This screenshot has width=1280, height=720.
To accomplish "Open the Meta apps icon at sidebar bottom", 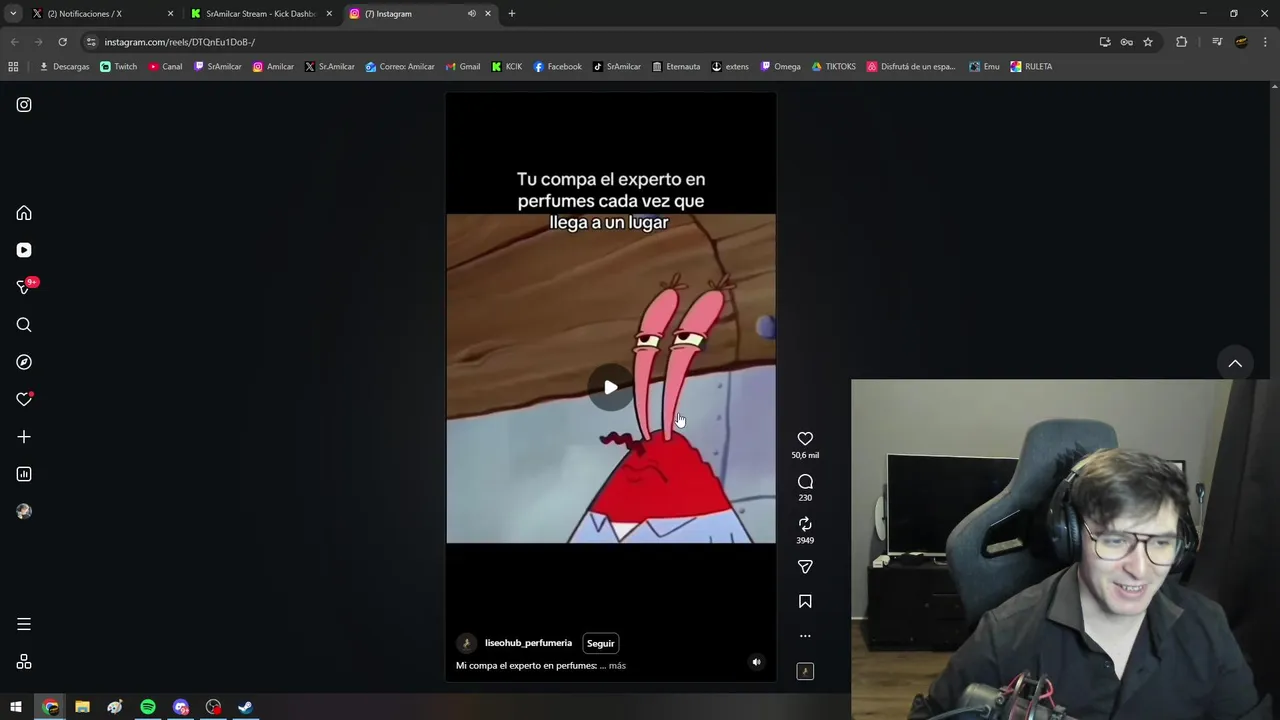I will tap(24, 662).
